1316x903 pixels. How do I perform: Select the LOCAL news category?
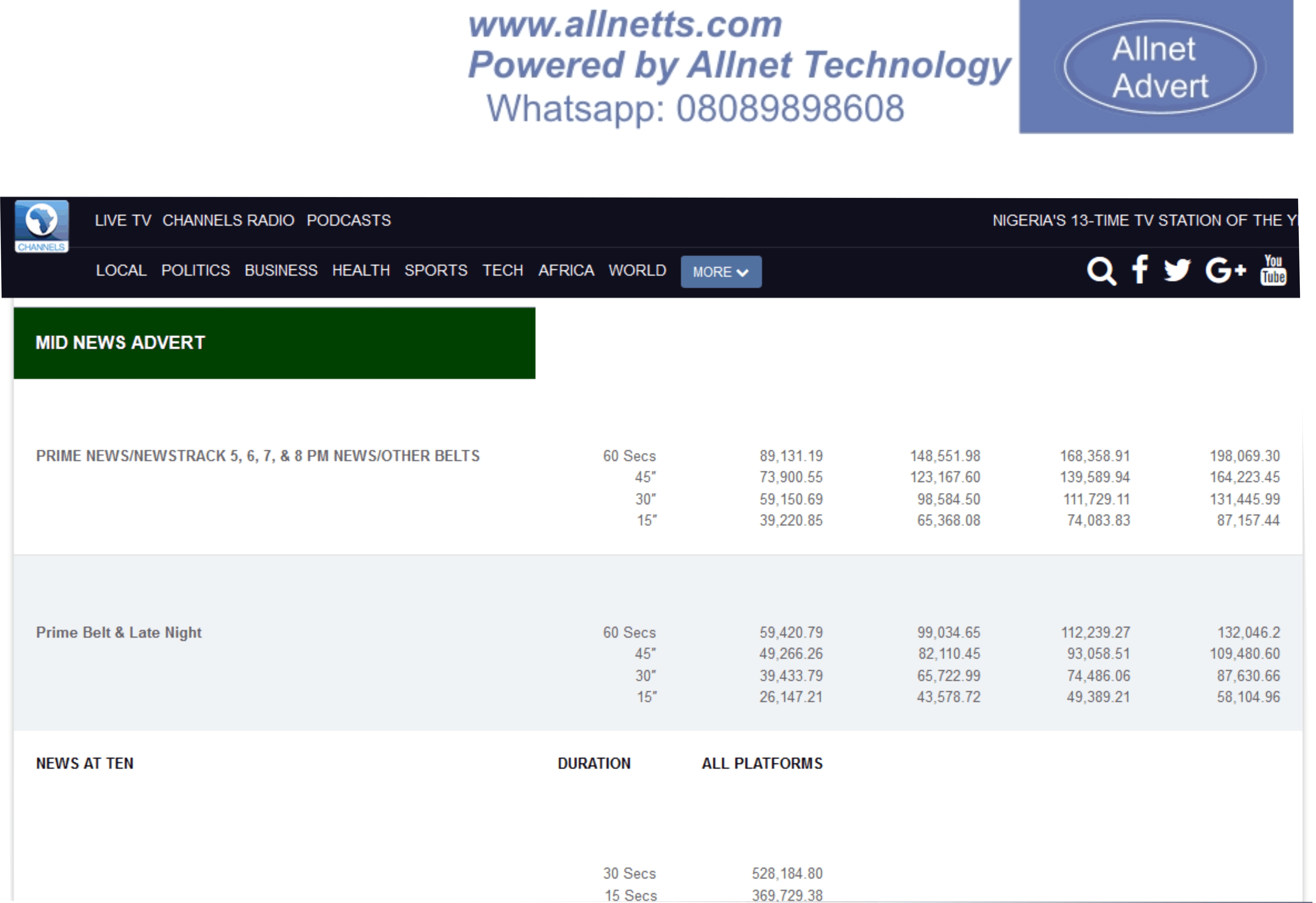click(x=121, y=270)
